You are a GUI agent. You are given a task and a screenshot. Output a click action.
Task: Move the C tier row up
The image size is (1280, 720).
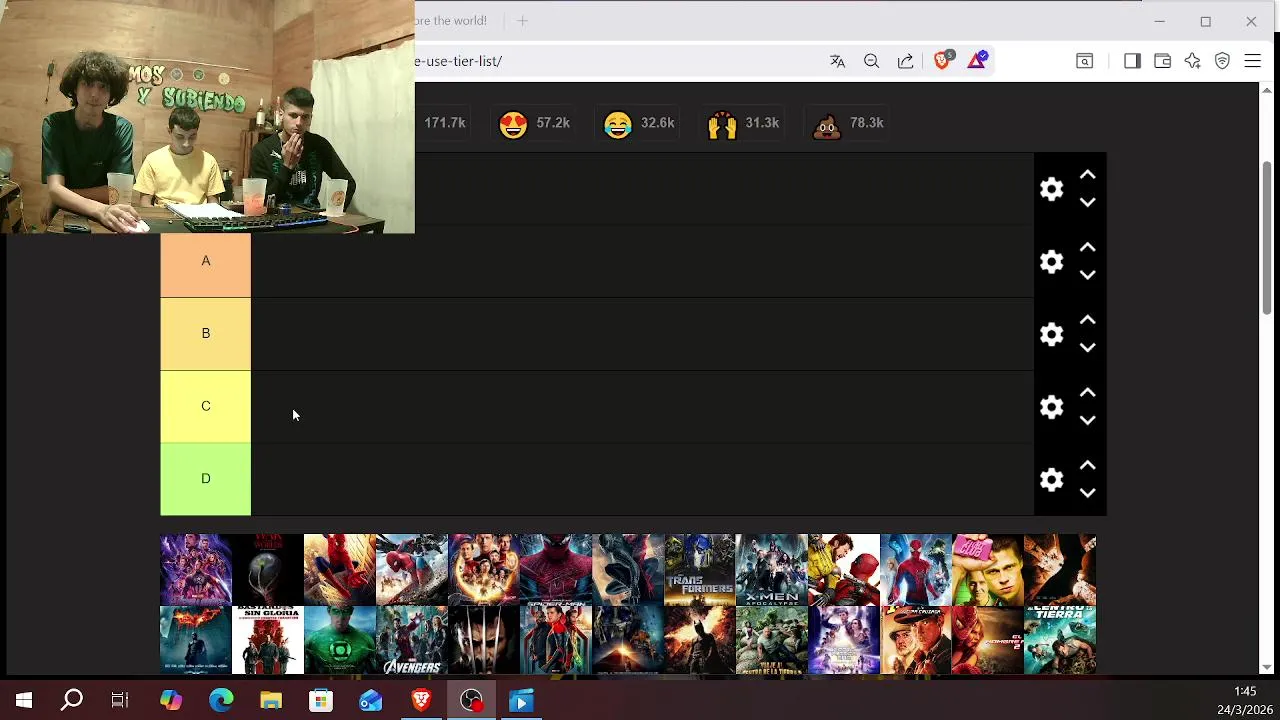pos(1088,394)
